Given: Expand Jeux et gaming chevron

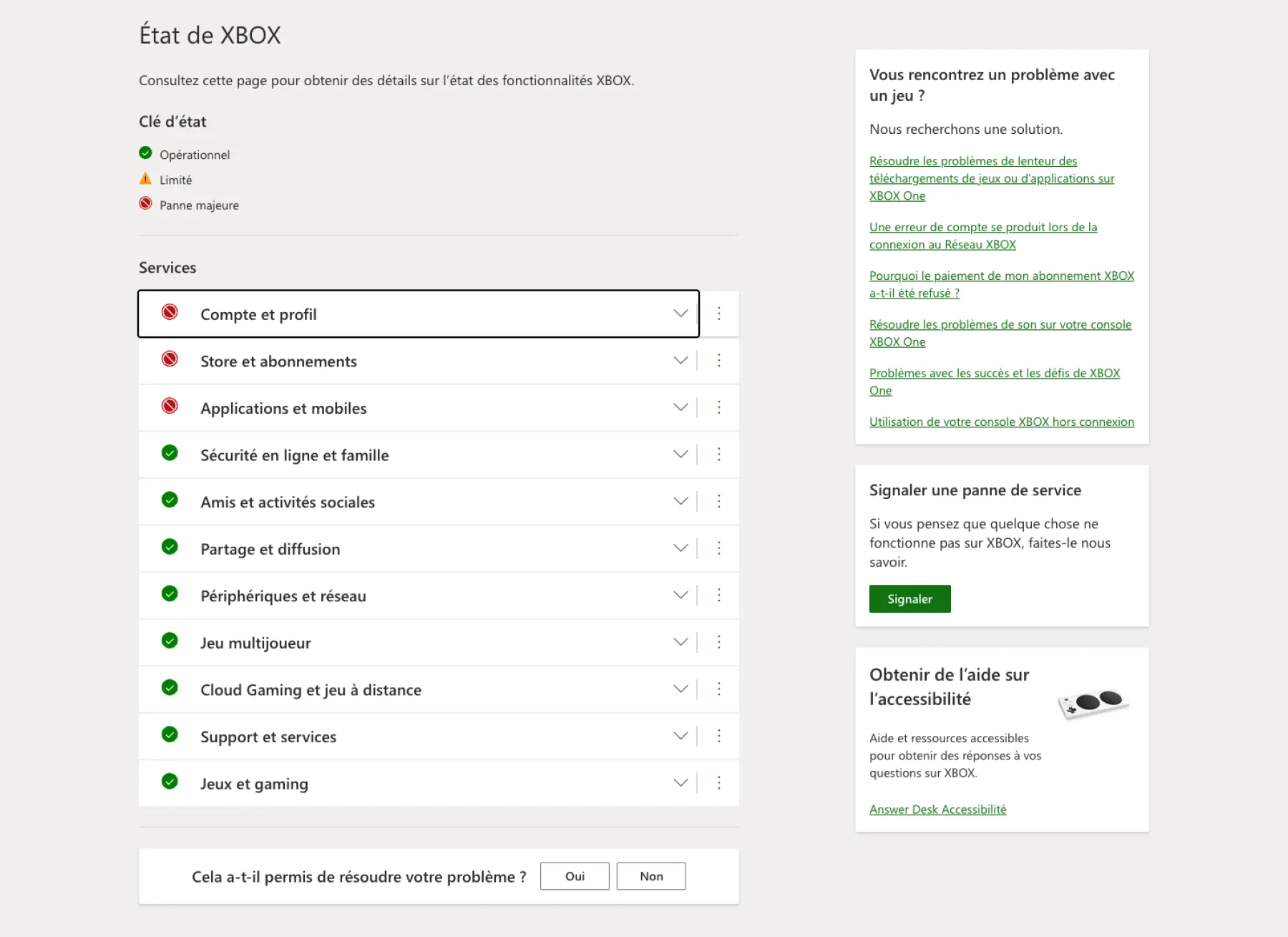Looking at the screenshot, I should coord(680,782).
